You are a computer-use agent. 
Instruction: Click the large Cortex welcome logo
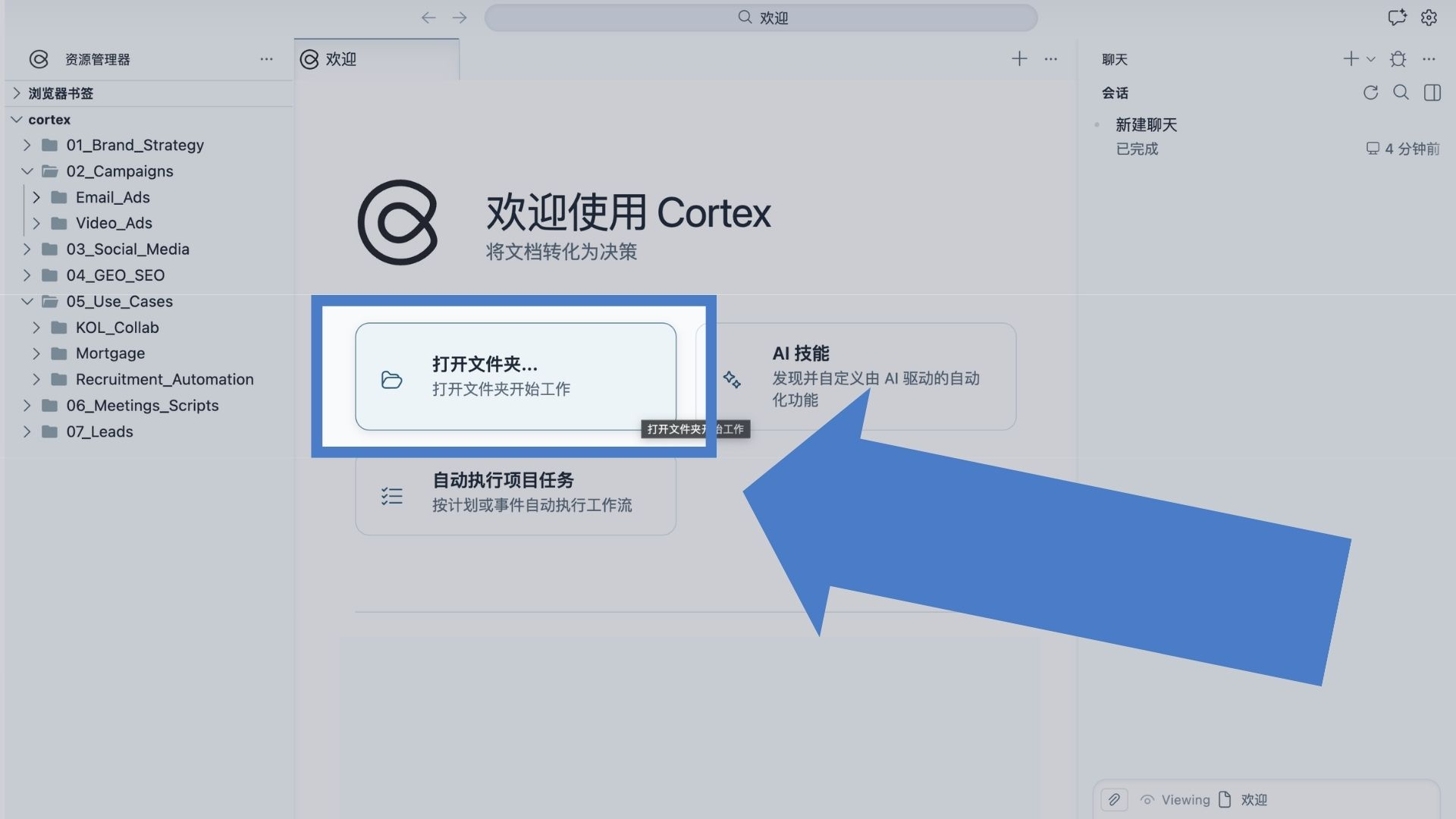[397, 222]
